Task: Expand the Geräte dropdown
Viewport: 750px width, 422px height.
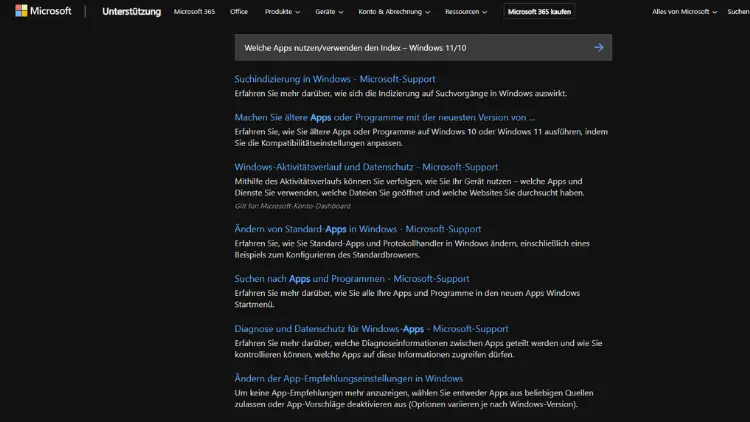Action: (329, 11)
